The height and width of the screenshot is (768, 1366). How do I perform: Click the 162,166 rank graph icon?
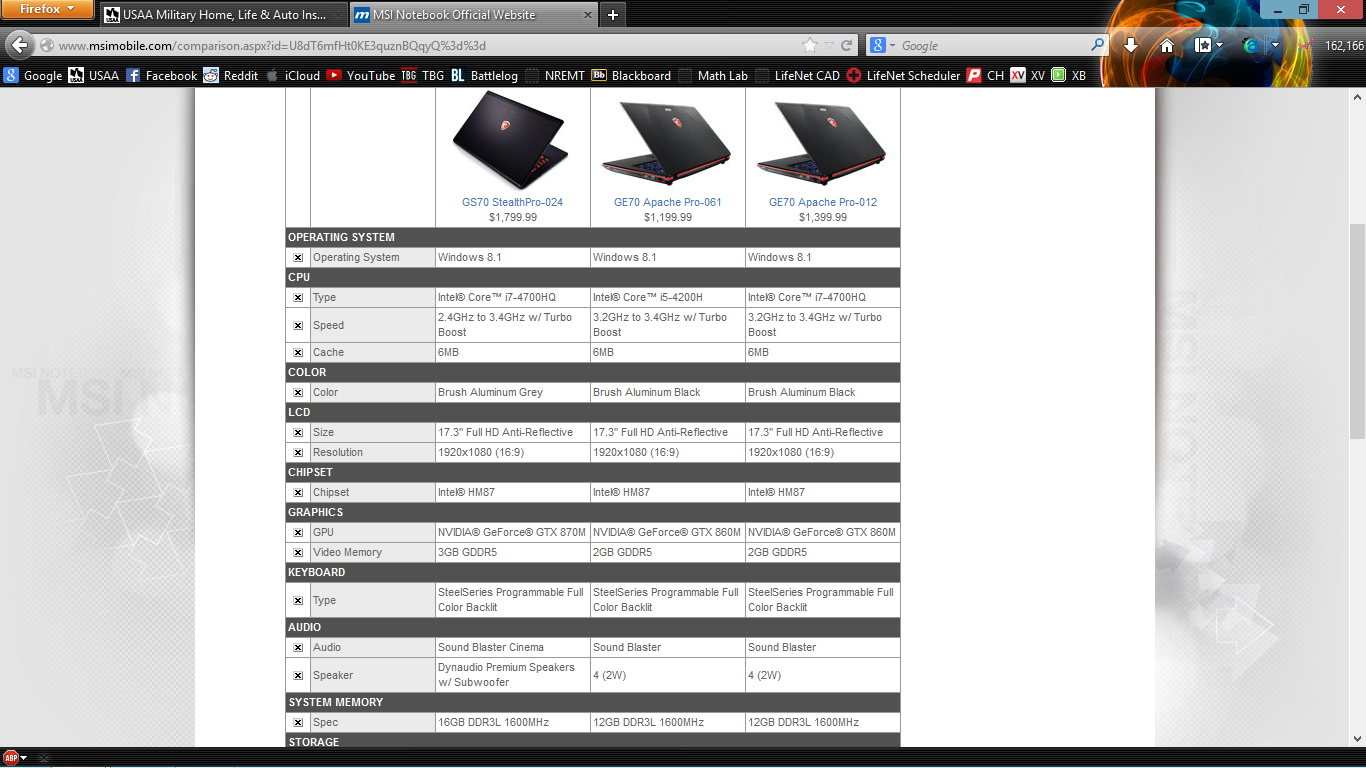tap(1306, 45)
